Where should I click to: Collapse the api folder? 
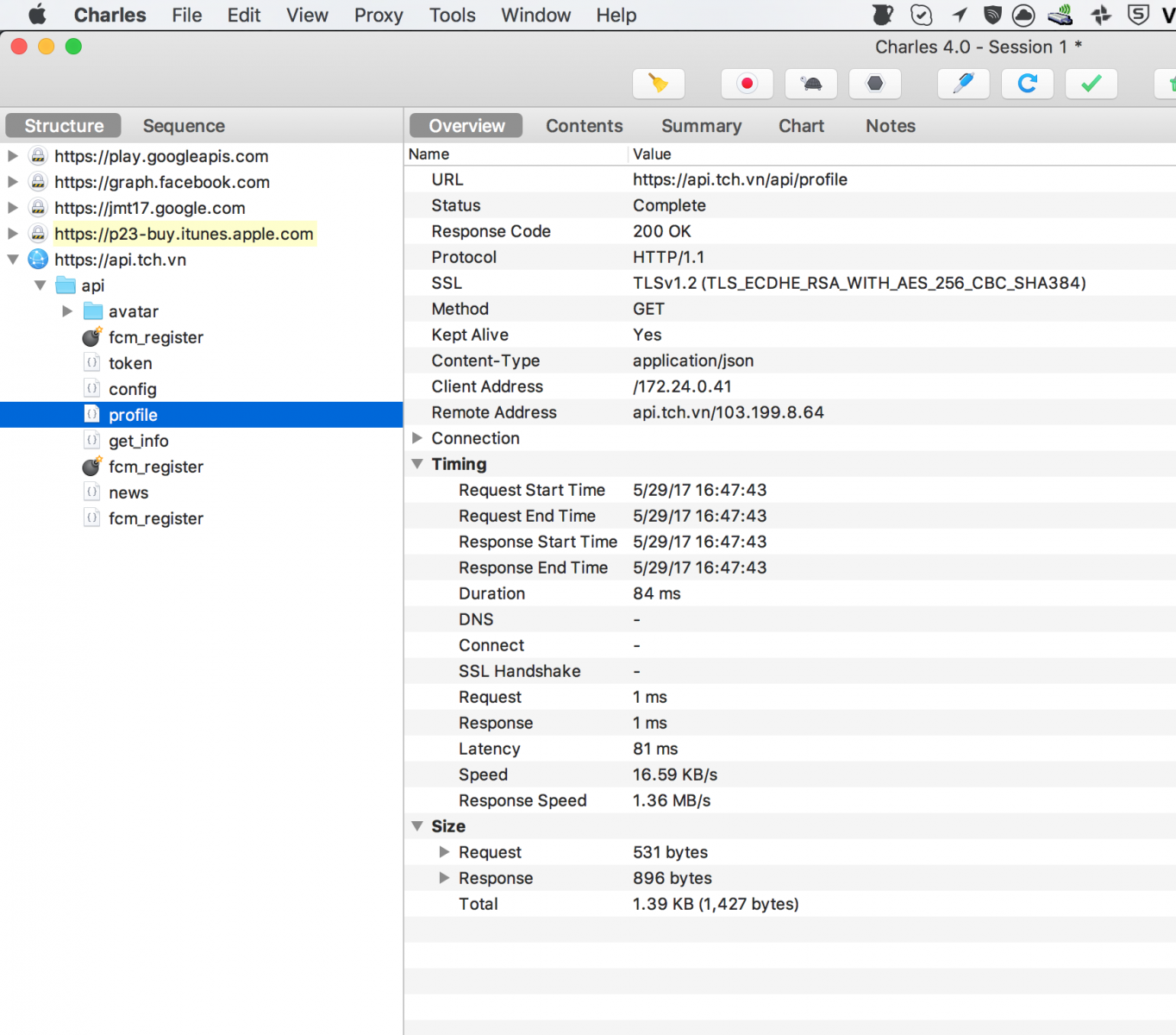[x=41, y=285]
